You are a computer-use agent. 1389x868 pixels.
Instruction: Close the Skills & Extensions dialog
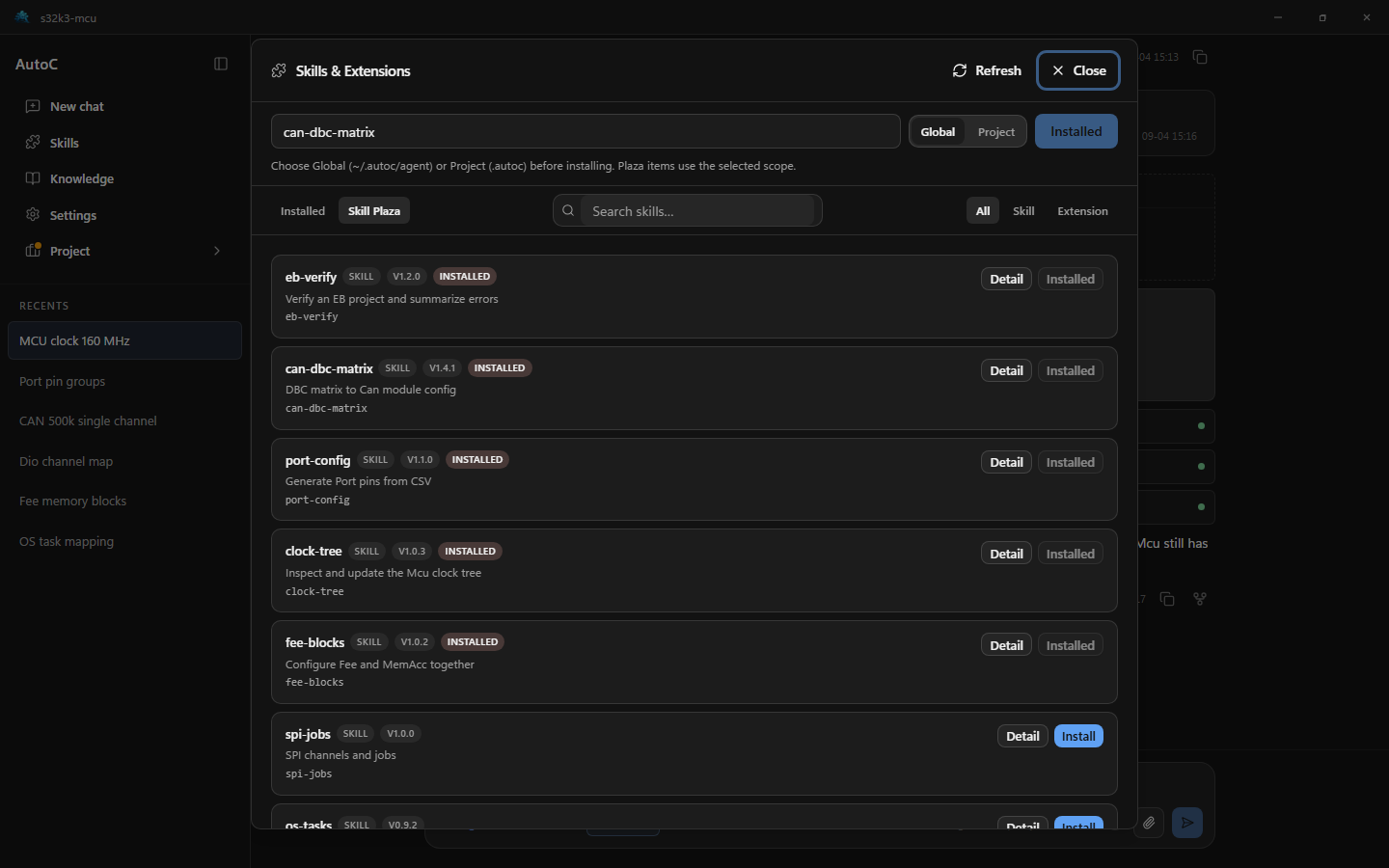pyautogui.click(x=1078, y=70)
